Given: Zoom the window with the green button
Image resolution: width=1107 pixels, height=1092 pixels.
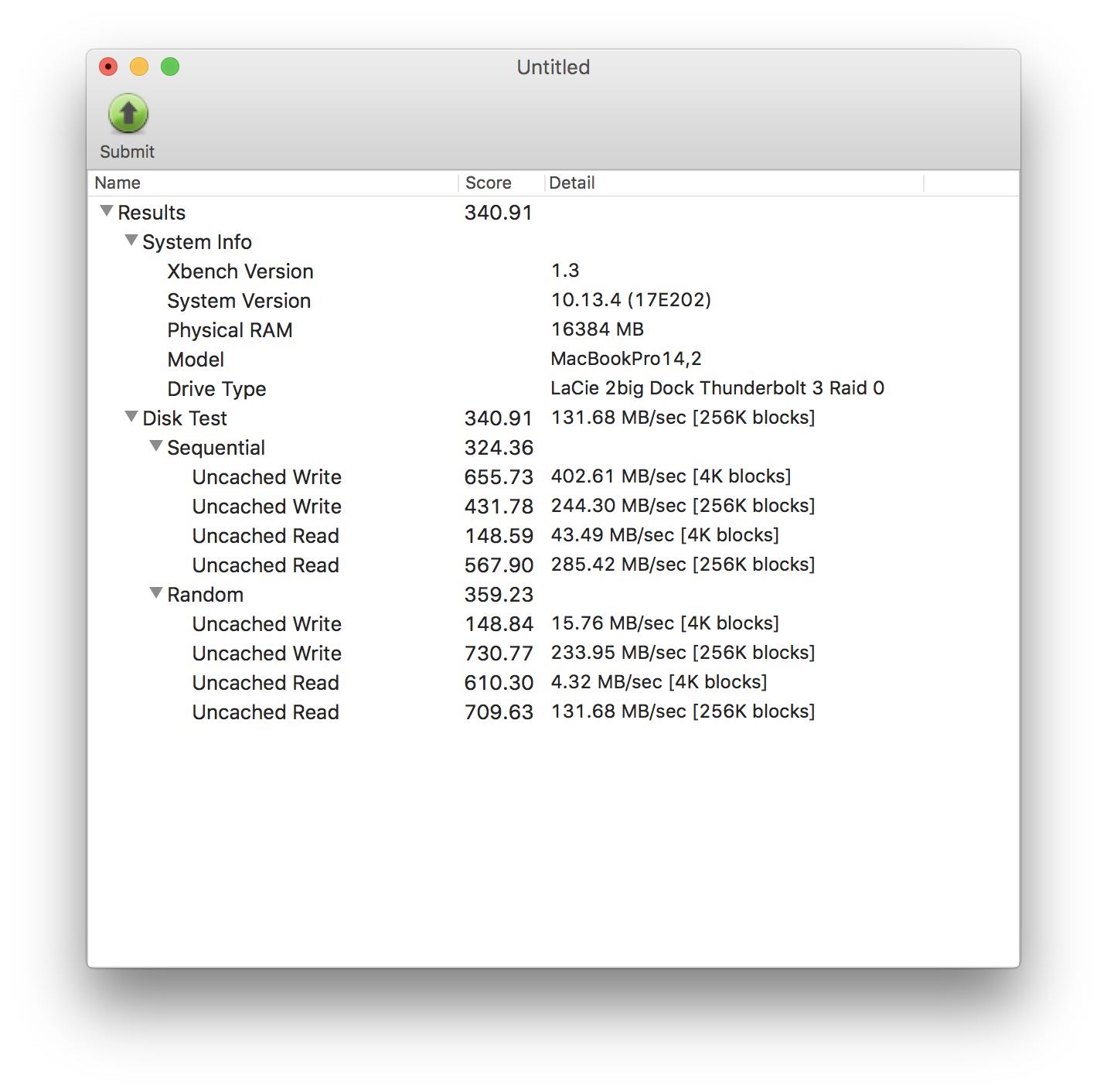Looking at the screenshot, I should 170,67.
